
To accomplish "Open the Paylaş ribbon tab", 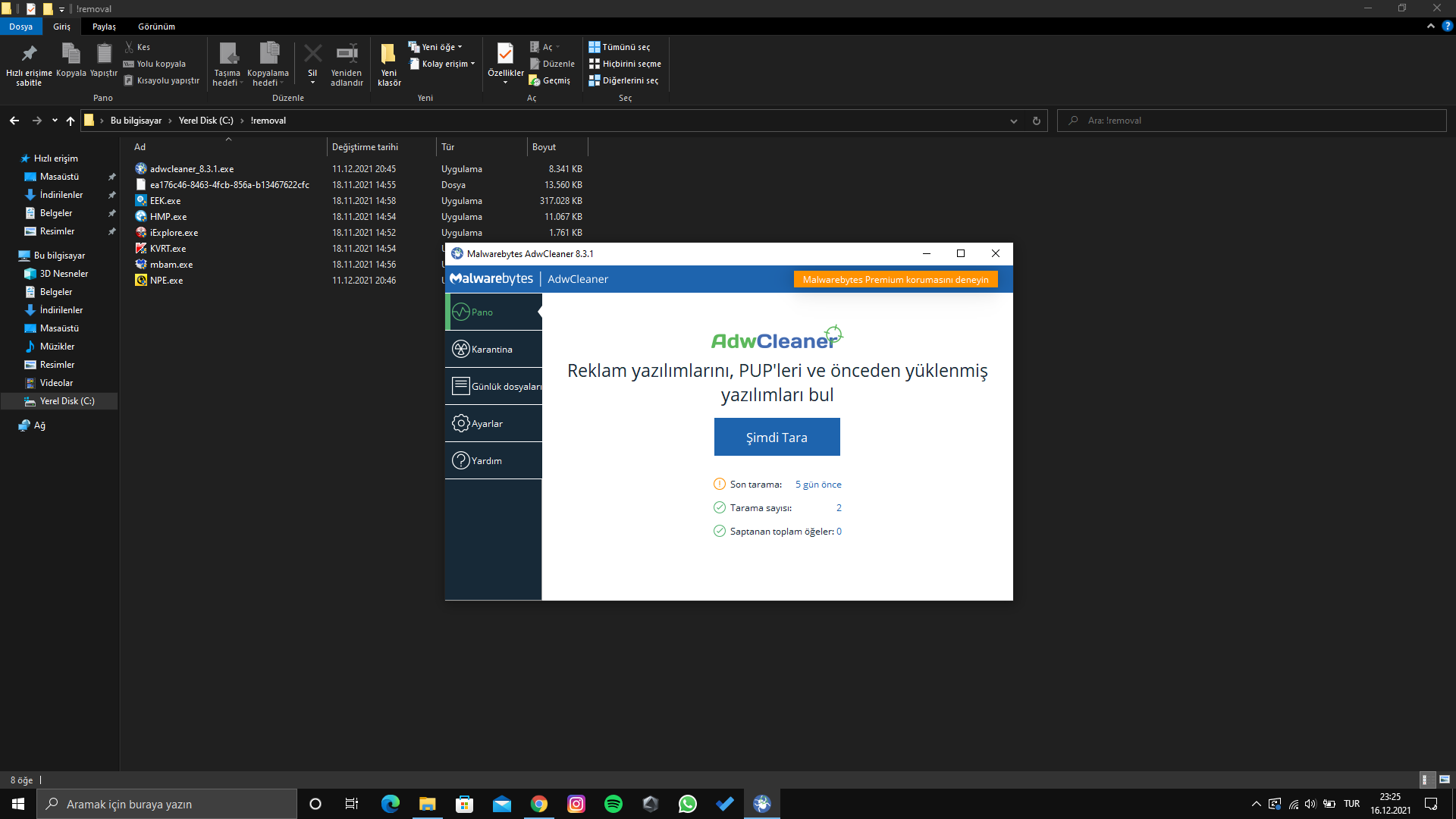I will tap(104, 27).
